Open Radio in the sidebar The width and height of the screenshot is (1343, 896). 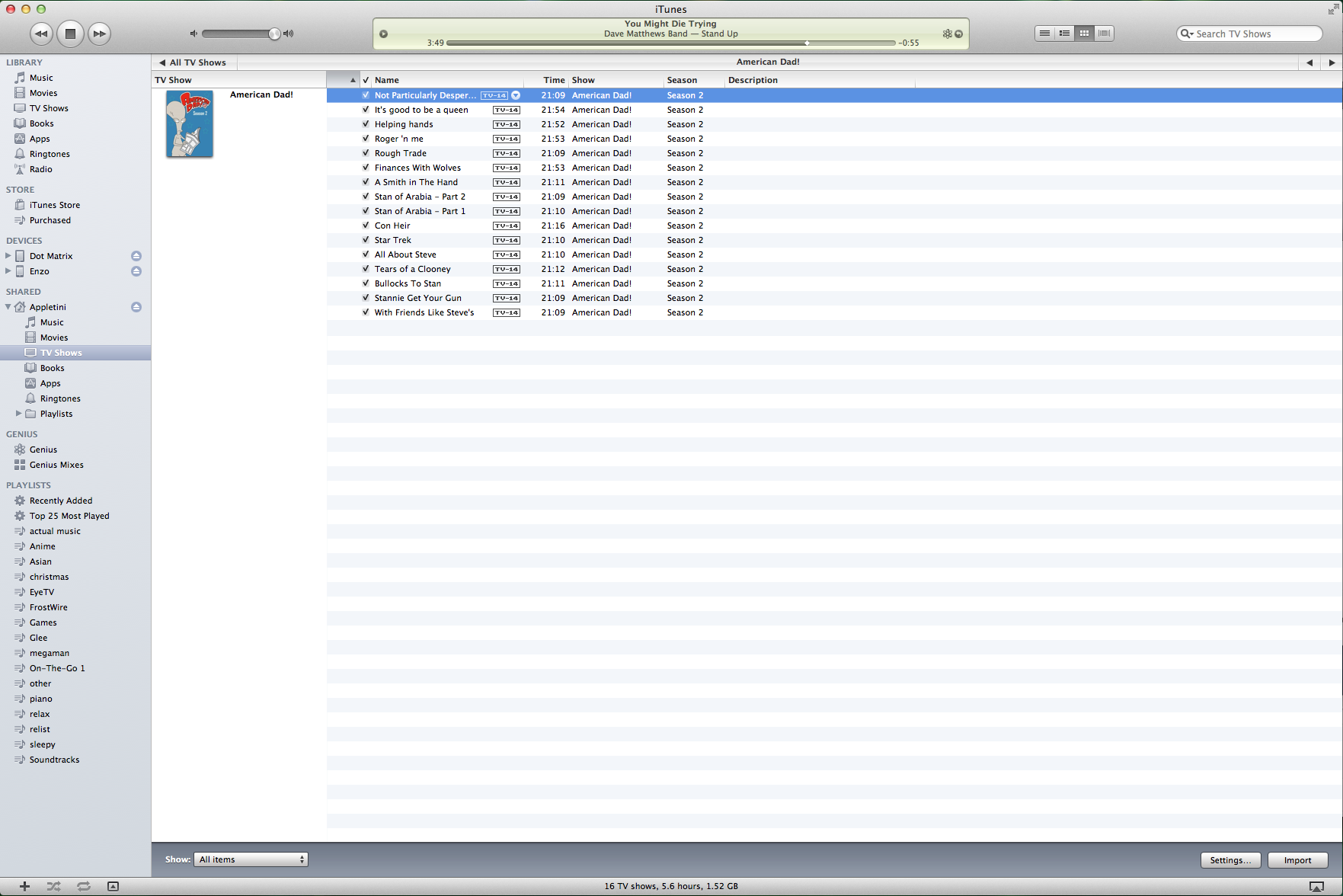click(x=40, y=169)
